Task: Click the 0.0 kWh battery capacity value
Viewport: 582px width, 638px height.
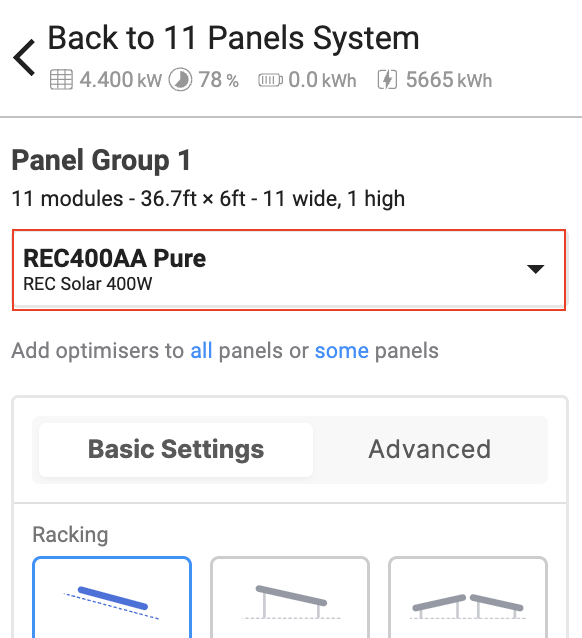Action: 322,80
